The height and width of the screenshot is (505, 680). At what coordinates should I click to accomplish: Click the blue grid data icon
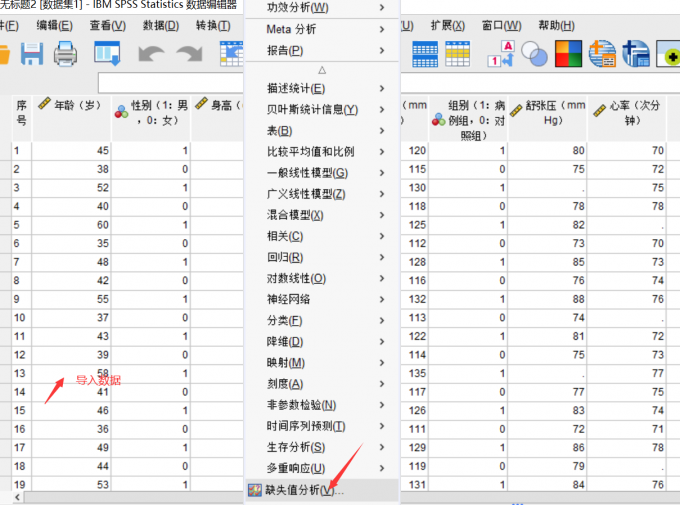(425, 54)
